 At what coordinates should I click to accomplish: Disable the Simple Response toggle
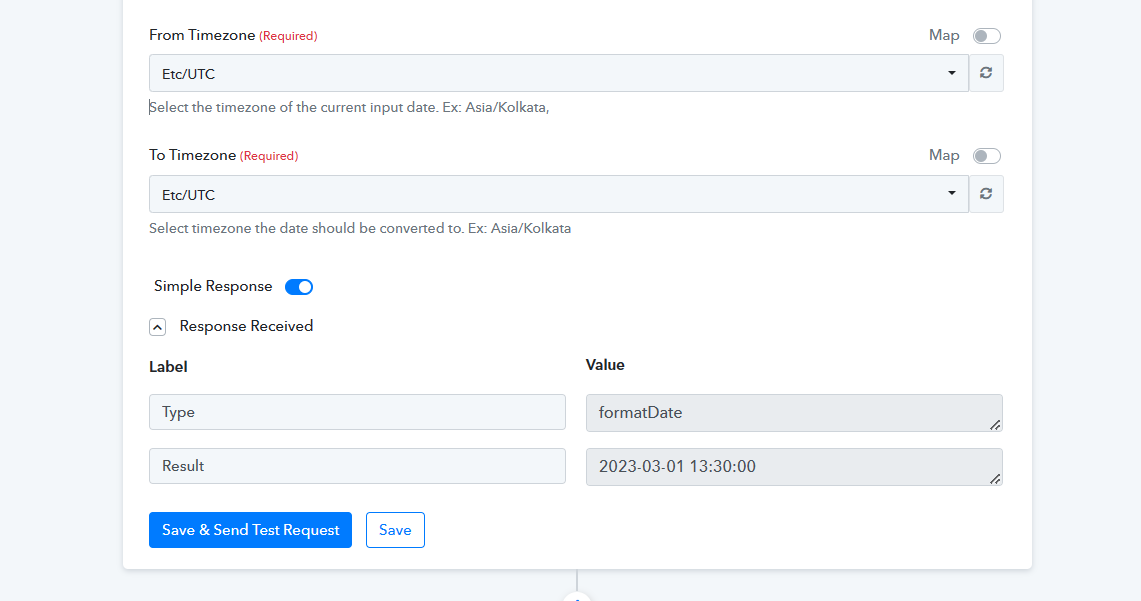coord(298,287)
